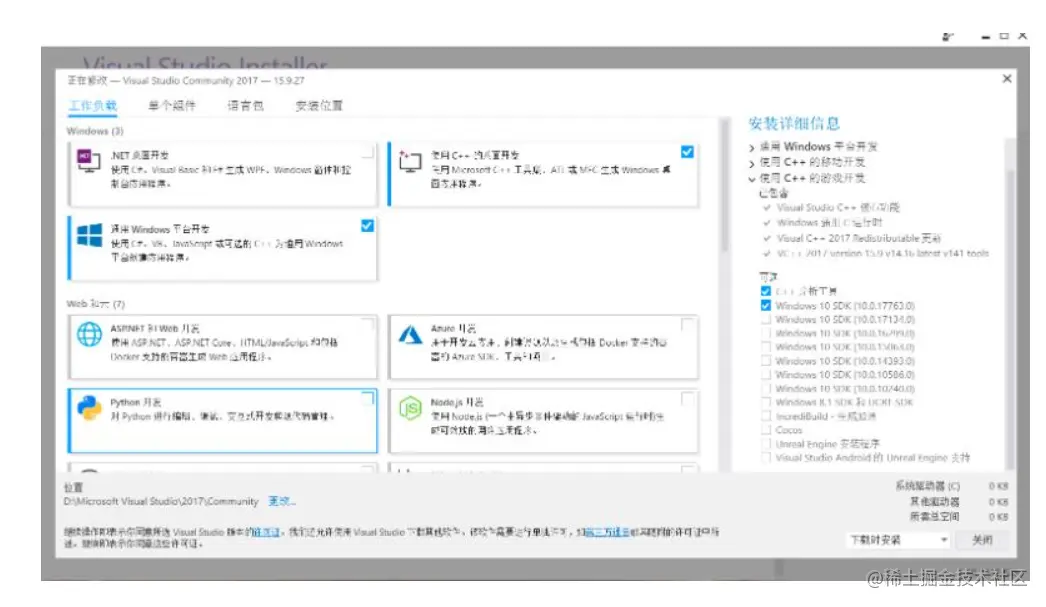
Task: Uncheck Windows 10 SDK (10.0.17763.0)
Action: [x=766, y=306]
